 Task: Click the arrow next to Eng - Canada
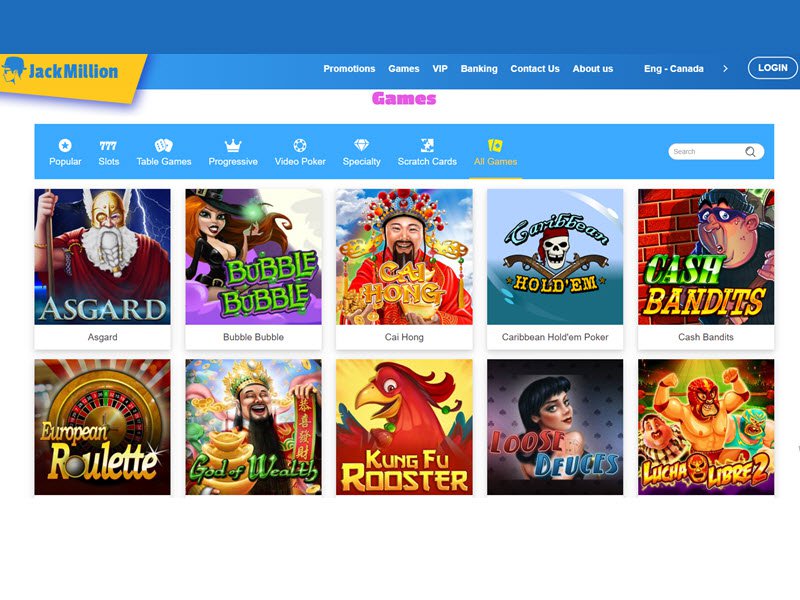tap(725, 69)
